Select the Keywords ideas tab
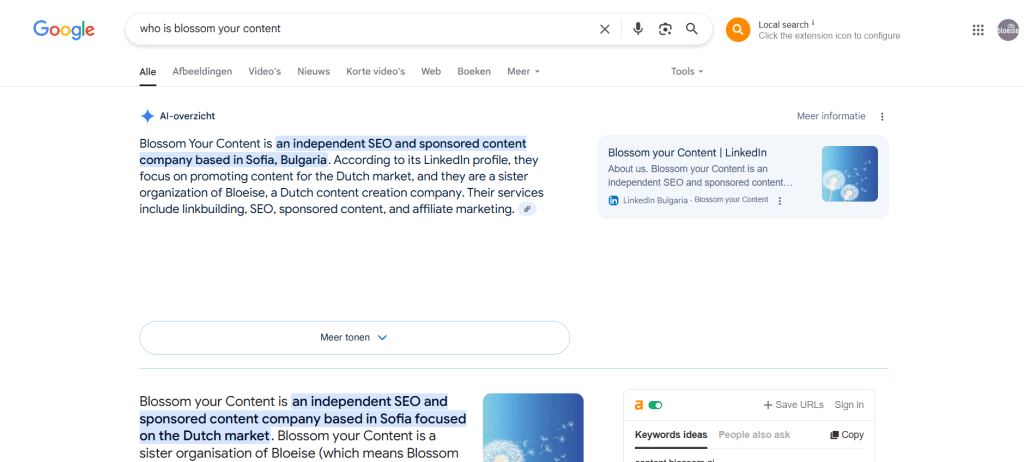The image size is (1024, 462). (x=671, y=435)
